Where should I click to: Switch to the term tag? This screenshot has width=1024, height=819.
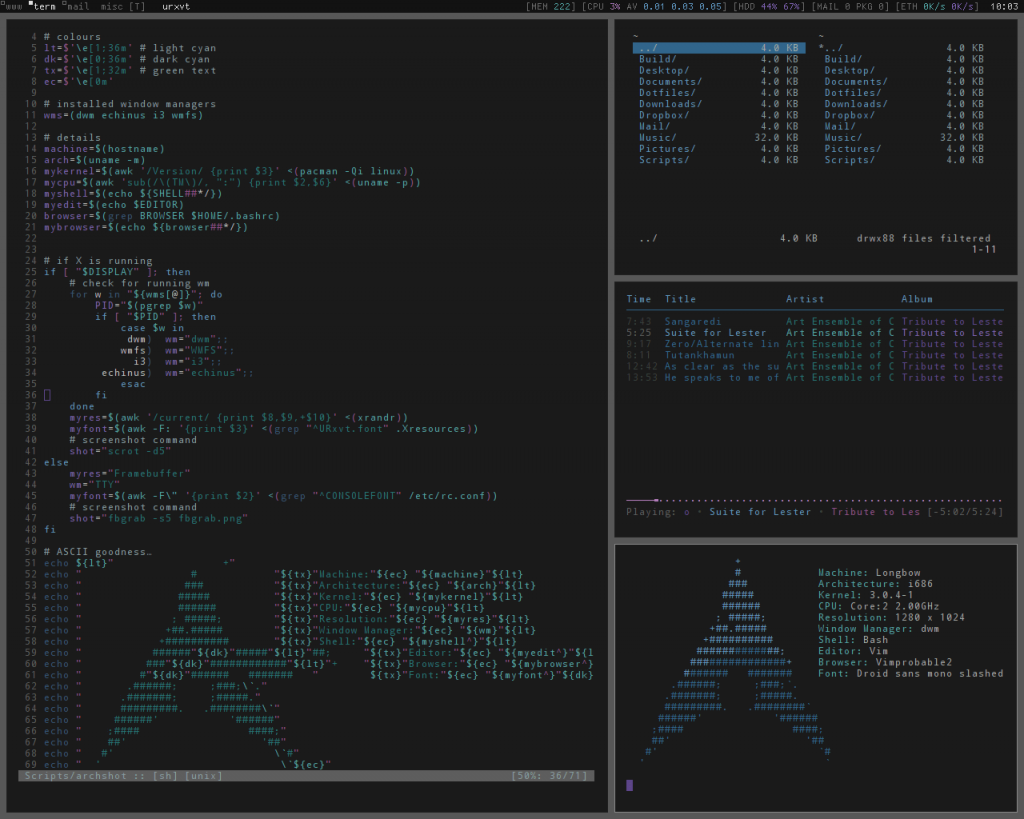click(x=42, y=6)
